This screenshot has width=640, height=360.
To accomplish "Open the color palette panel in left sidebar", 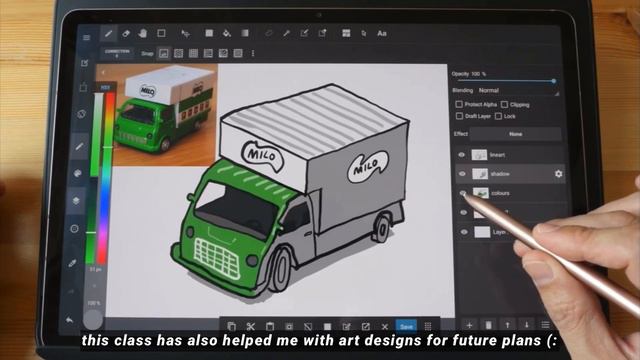I will 78,173.
